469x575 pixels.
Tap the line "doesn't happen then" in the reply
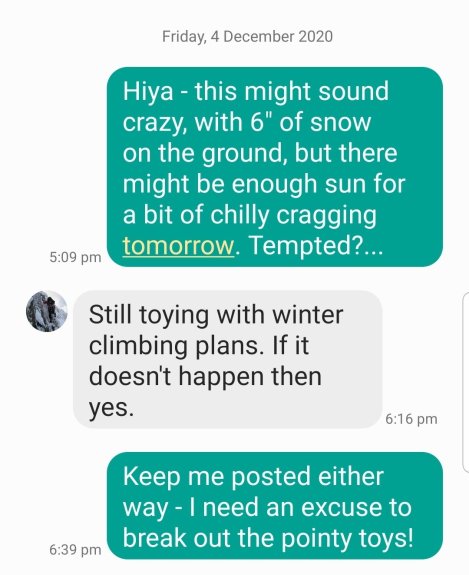click(x=205, y=376)
